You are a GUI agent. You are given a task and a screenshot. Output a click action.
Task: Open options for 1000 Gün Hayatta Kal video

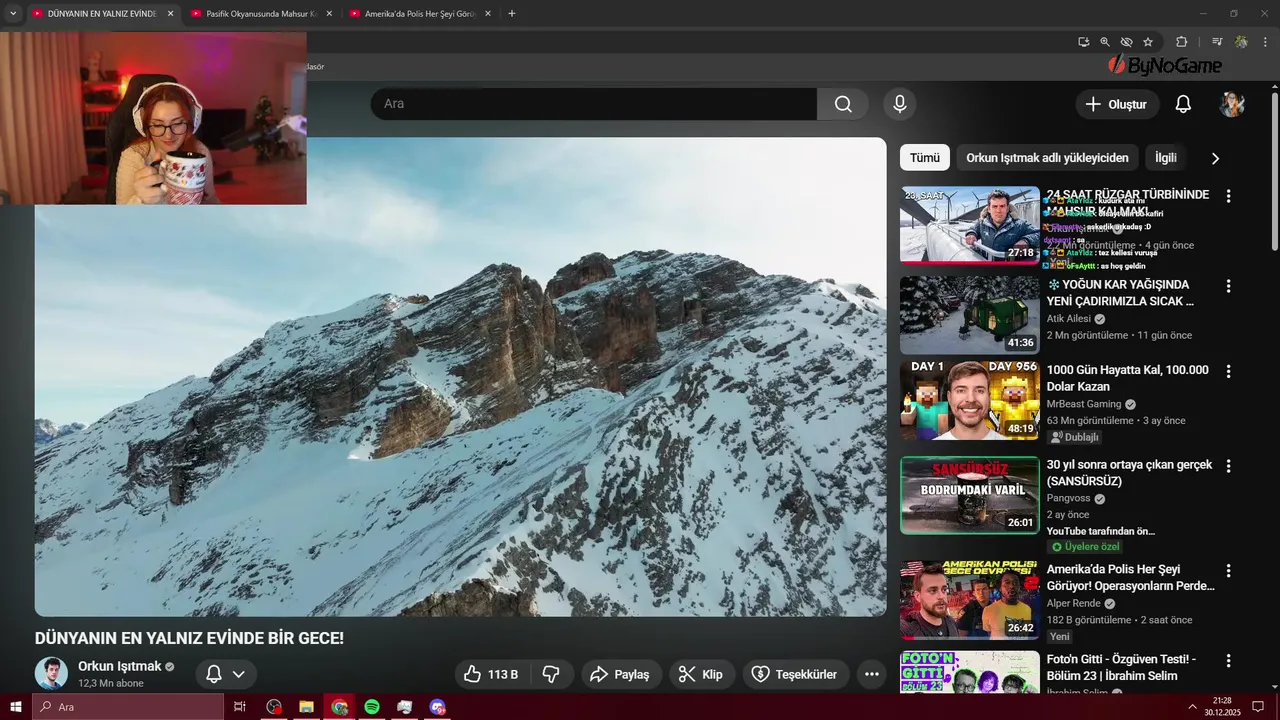point(1228,371)
